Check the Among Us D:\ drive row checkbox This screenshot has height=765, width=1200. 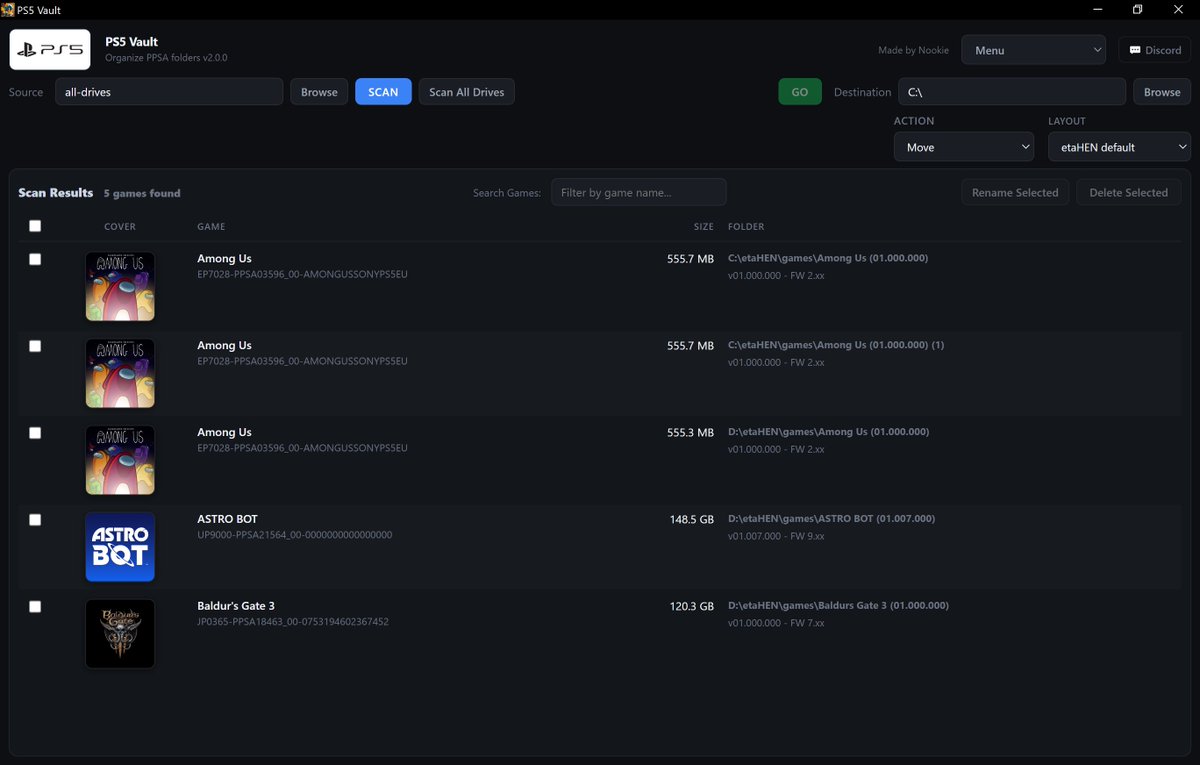35,433
